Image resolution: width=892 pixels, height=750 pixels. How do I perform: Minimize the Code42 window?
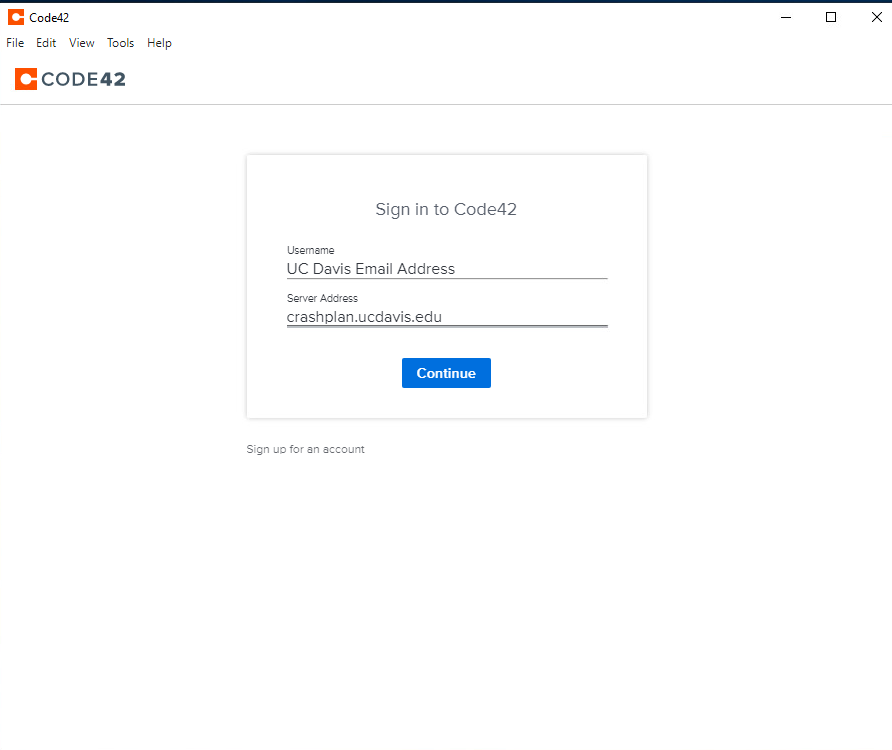tap(785, 17)
